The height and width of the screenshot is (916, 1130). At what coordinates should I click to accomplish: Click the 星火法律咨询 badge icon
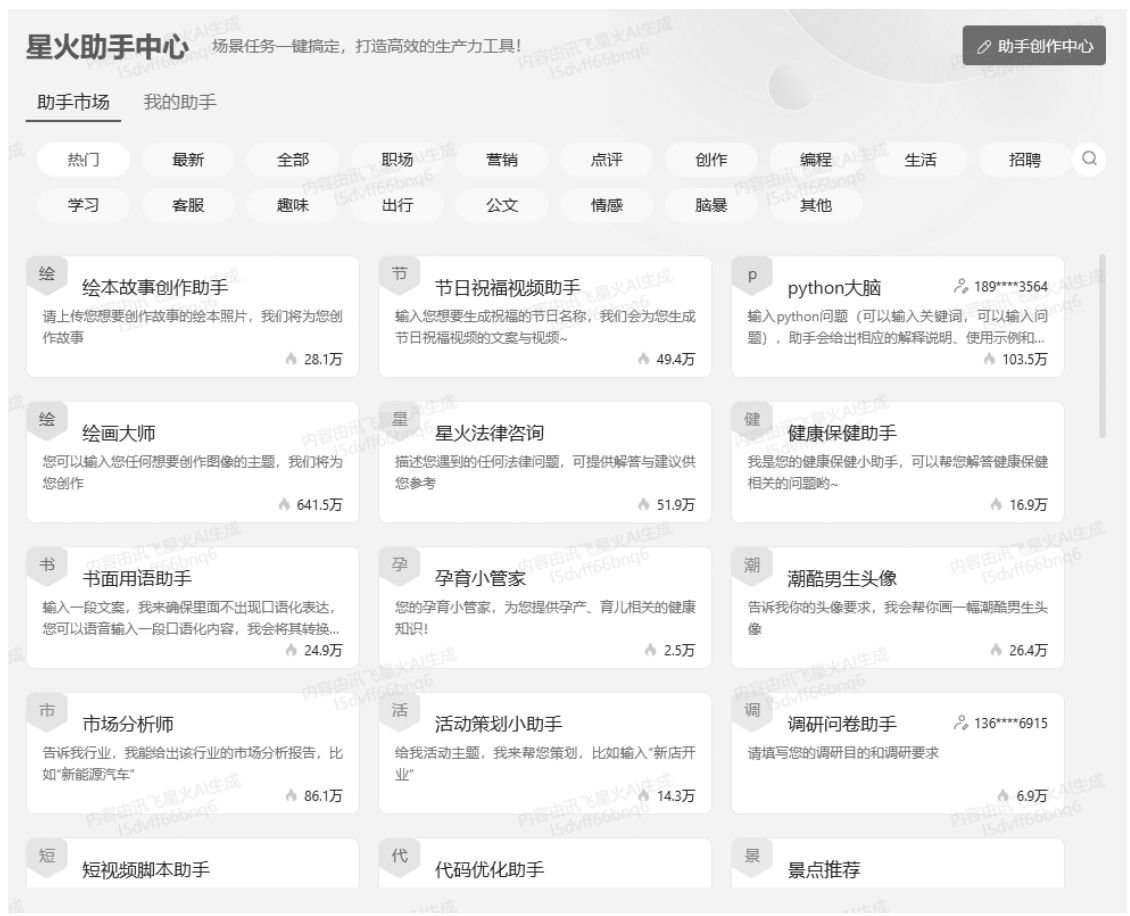[399, 420]
